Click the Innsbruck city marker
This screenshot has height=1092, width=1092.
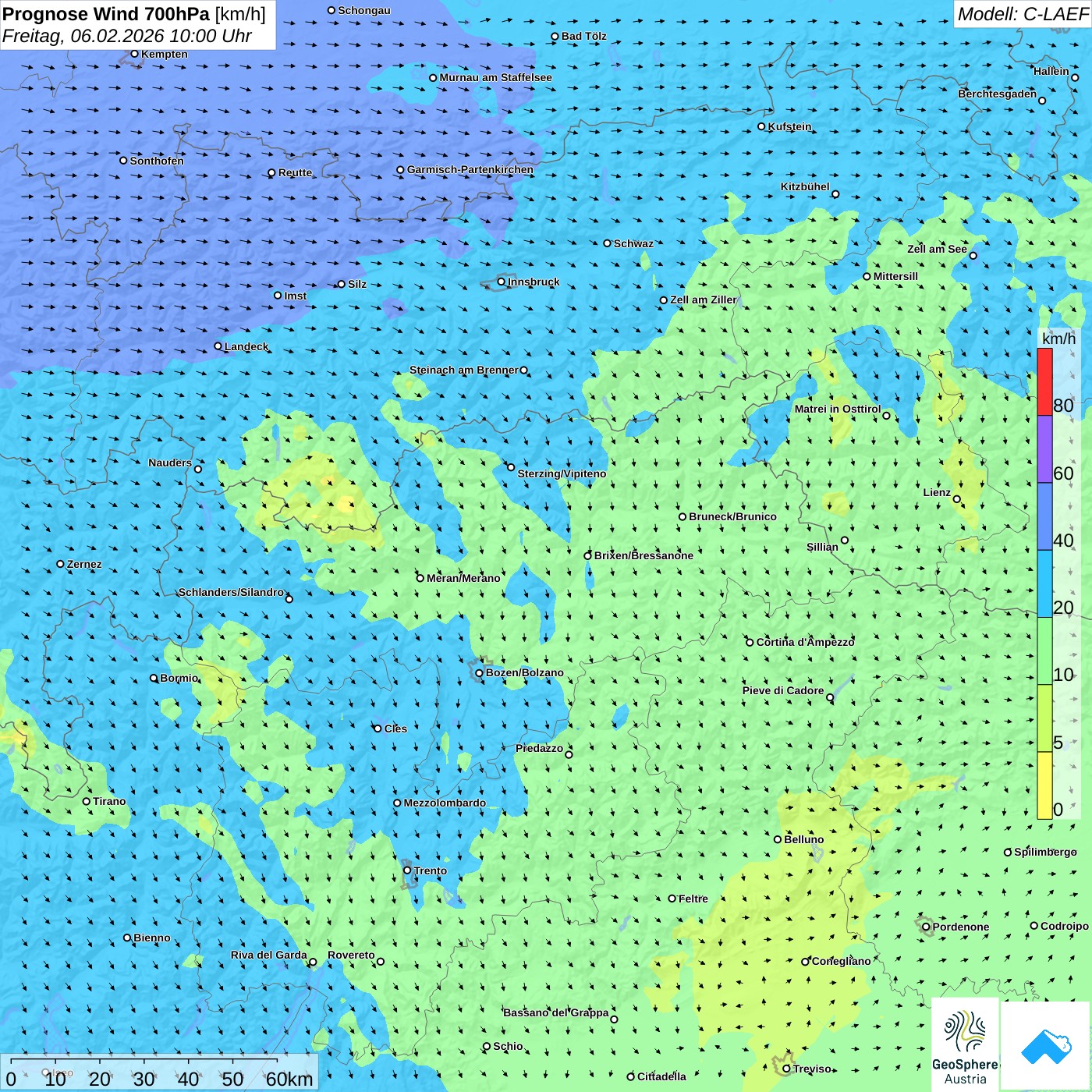[x=502, y=282]
